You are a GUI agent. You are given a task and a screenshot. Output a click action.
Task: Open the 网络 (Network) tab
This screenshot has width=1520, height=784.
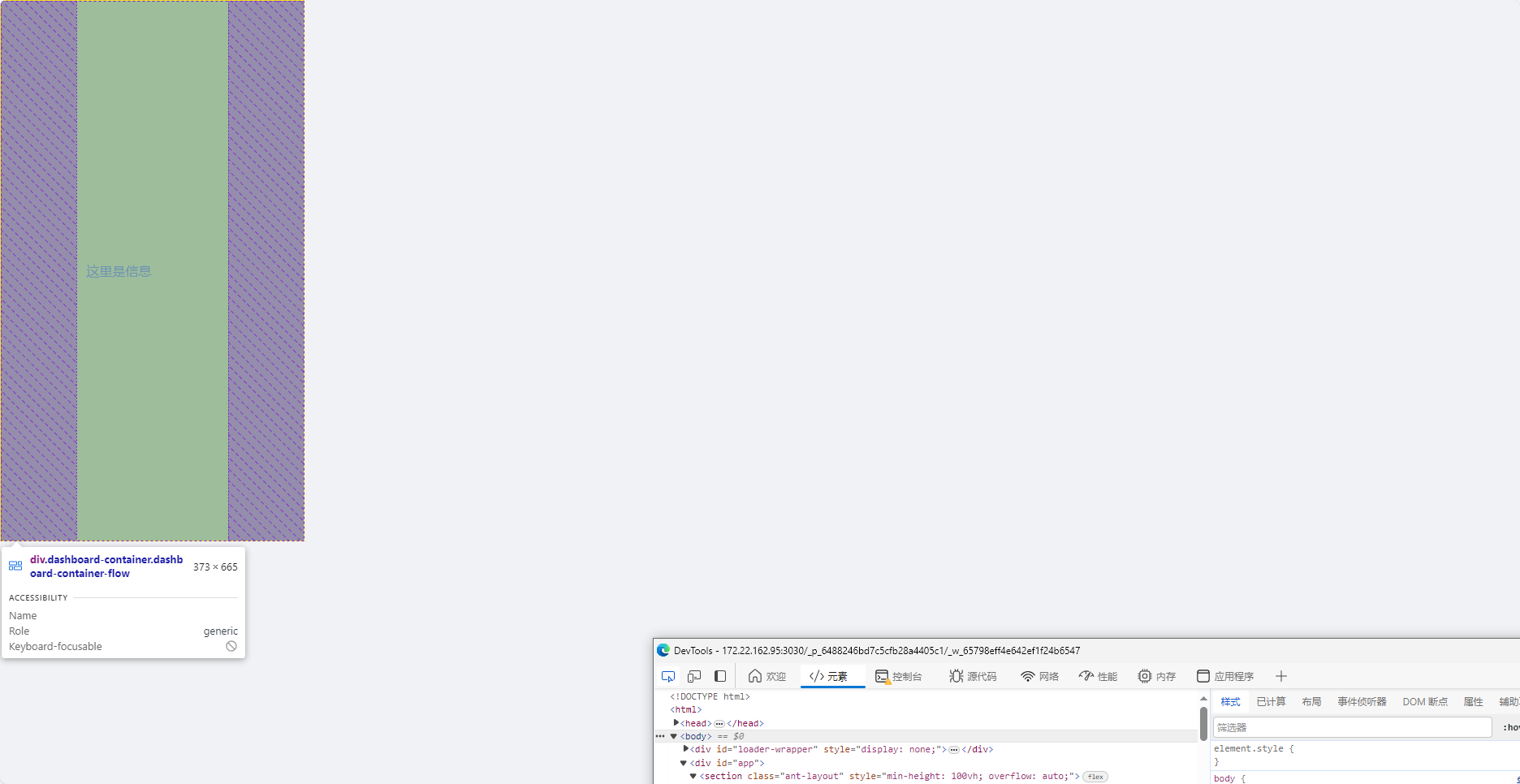click(1040, 676)
